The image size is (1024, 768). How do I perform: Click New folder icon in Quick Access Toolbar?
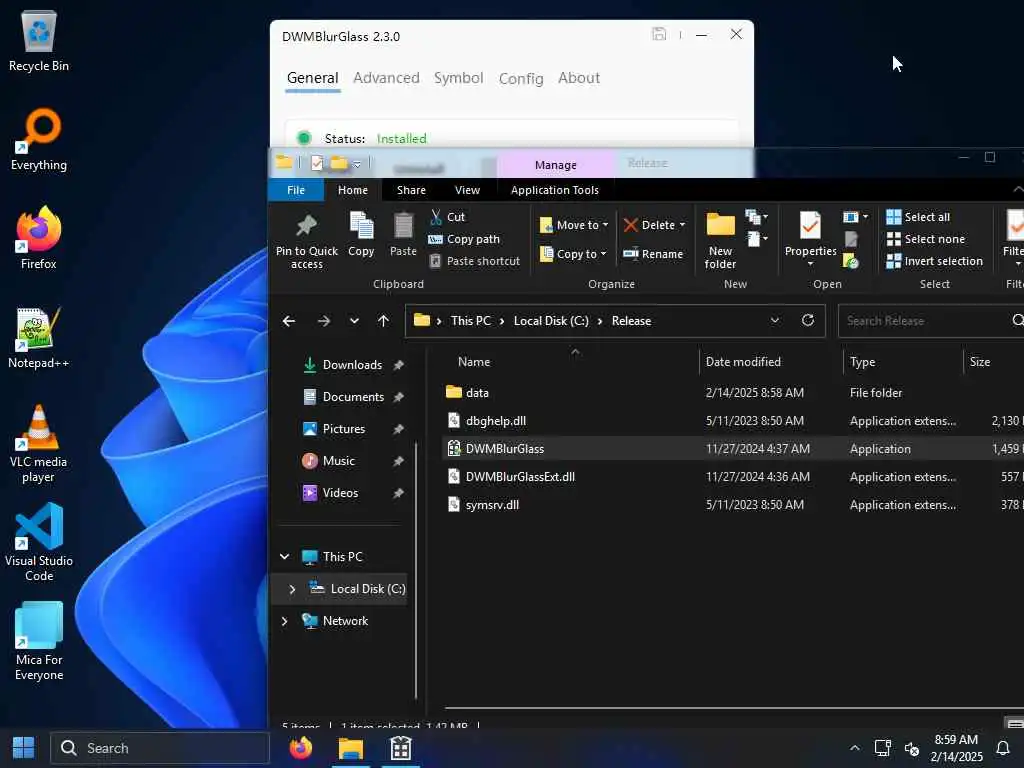tap(338, 163)
